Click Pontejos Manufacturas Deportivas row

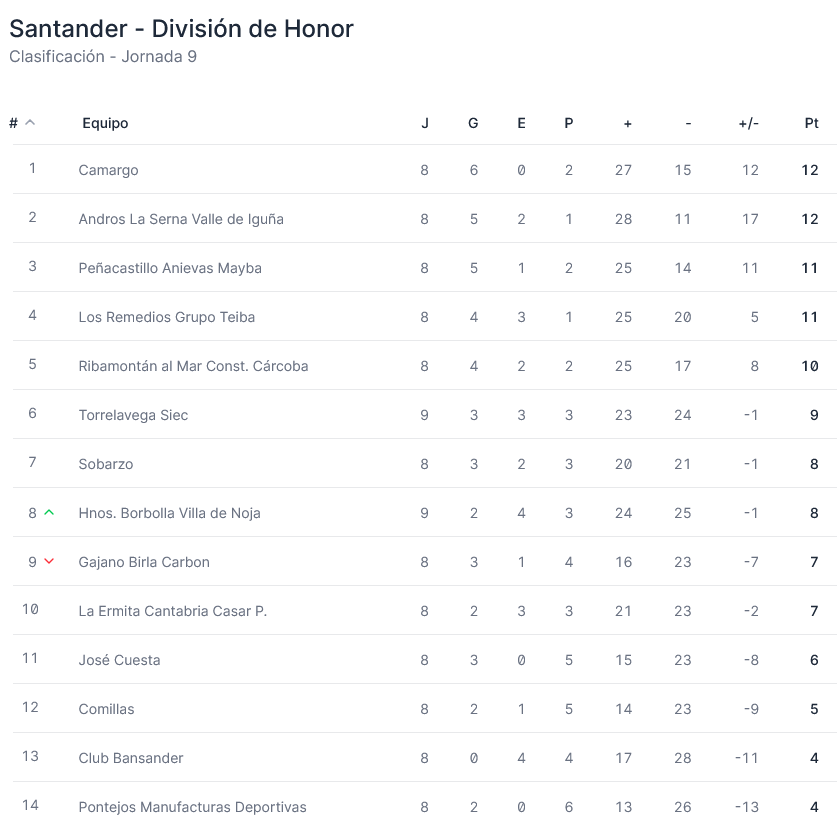[x=192, y=807]
